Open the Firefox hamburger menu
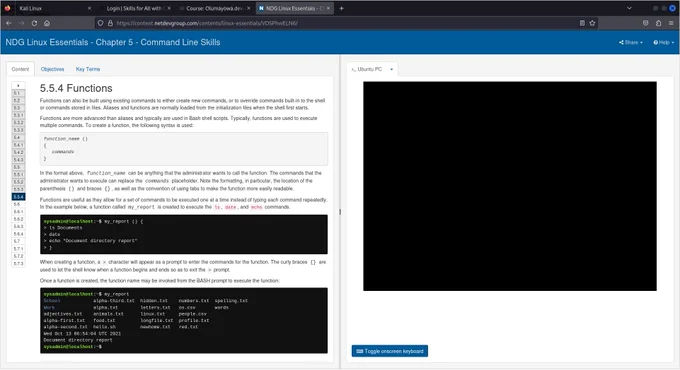 671,23
